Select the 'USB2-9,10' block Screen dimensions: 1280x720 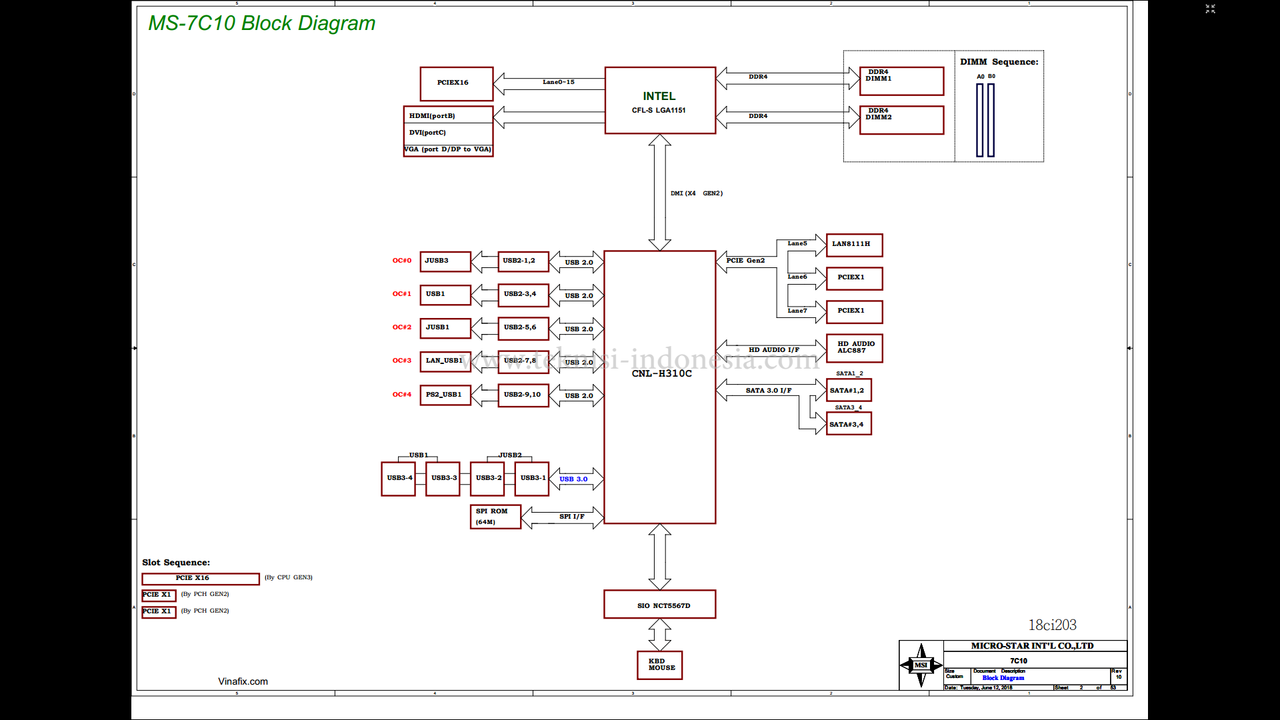tap(523, 394)
